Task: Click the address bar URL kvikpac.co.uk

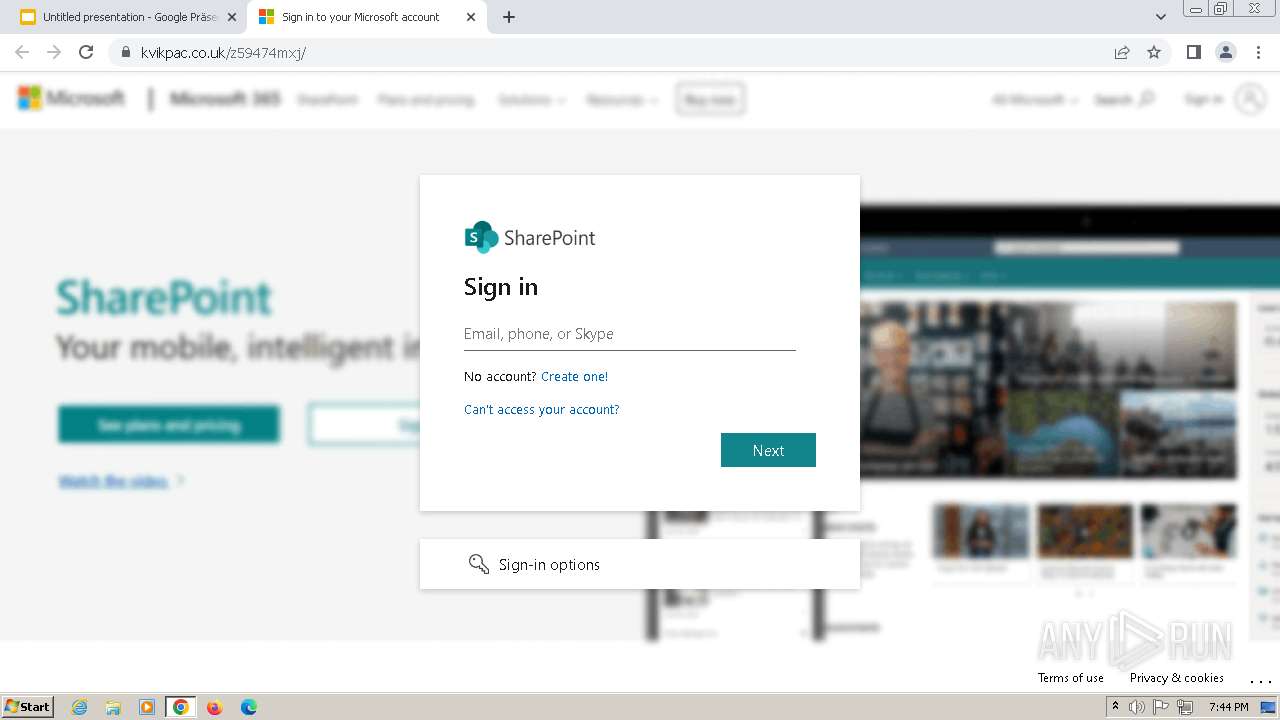Action: tap(223, 53)
